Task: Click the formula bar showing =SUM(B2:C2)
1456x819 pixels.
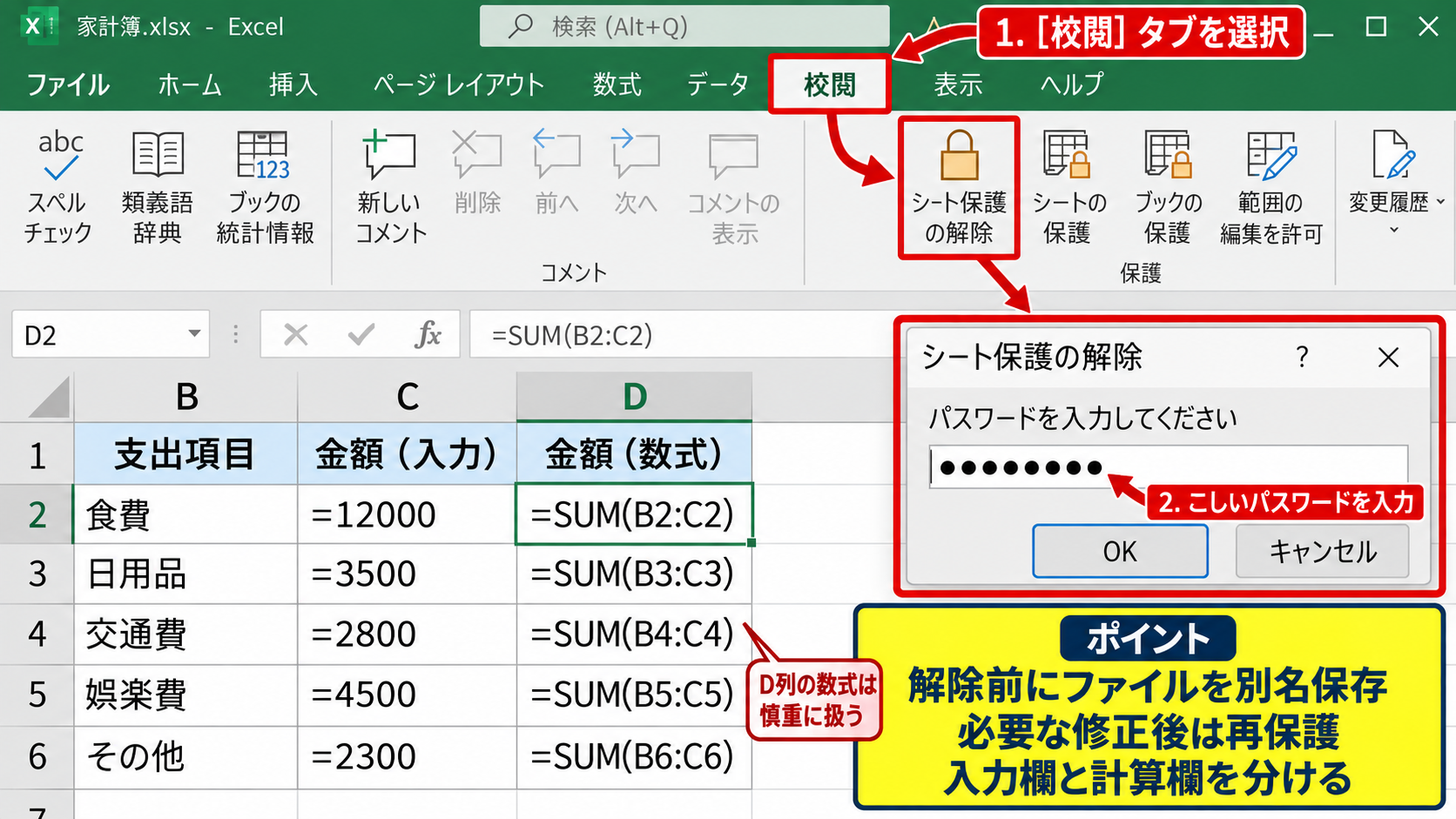Action: (684, 334)
